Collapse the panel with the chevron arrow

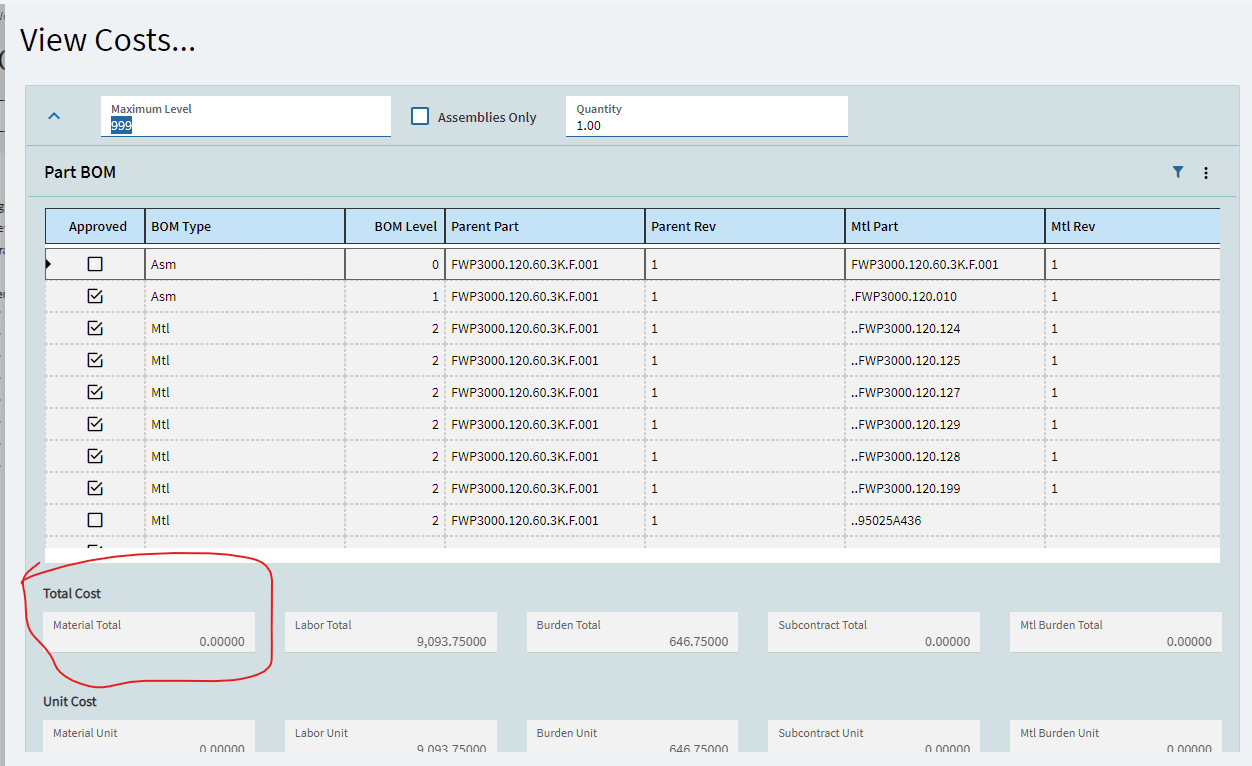coord(54,116)
